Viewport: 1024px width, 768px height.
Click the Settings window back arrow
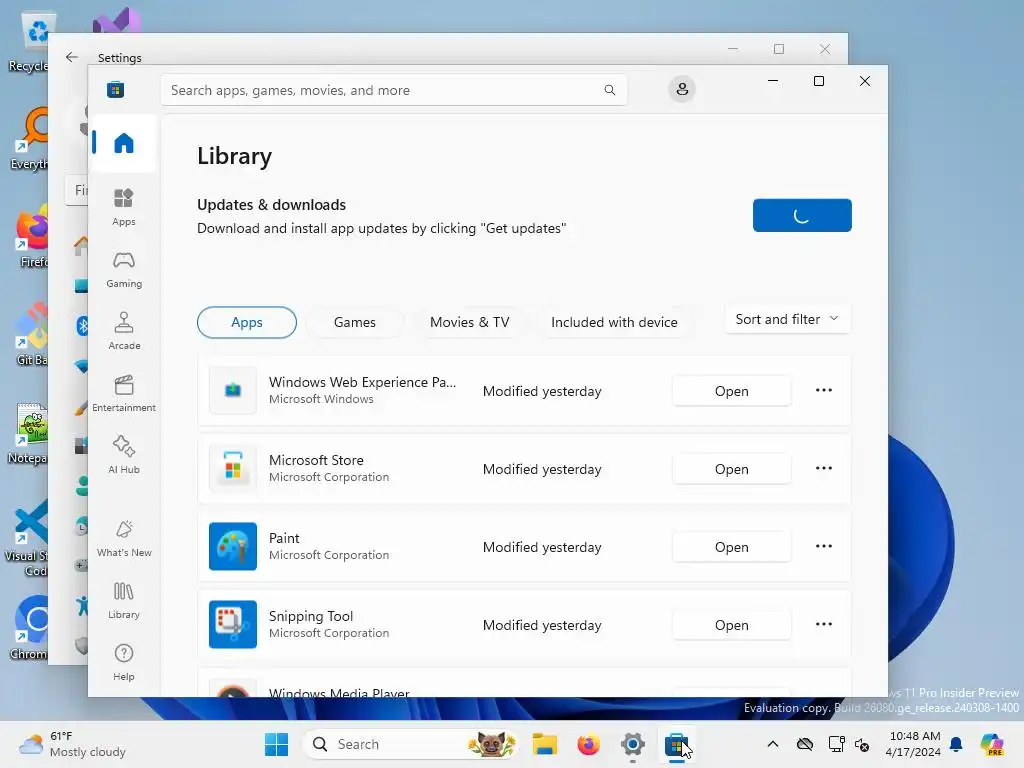point(72,57)
